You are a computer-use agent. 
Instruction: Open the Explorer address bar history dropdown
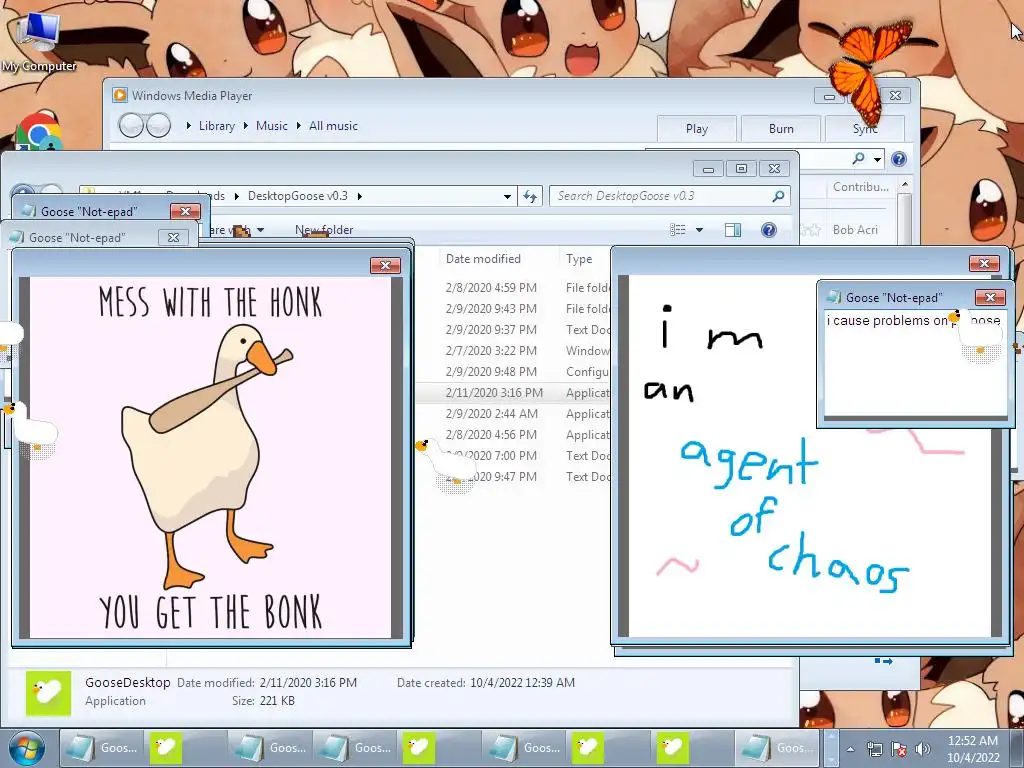click(507, 196)
